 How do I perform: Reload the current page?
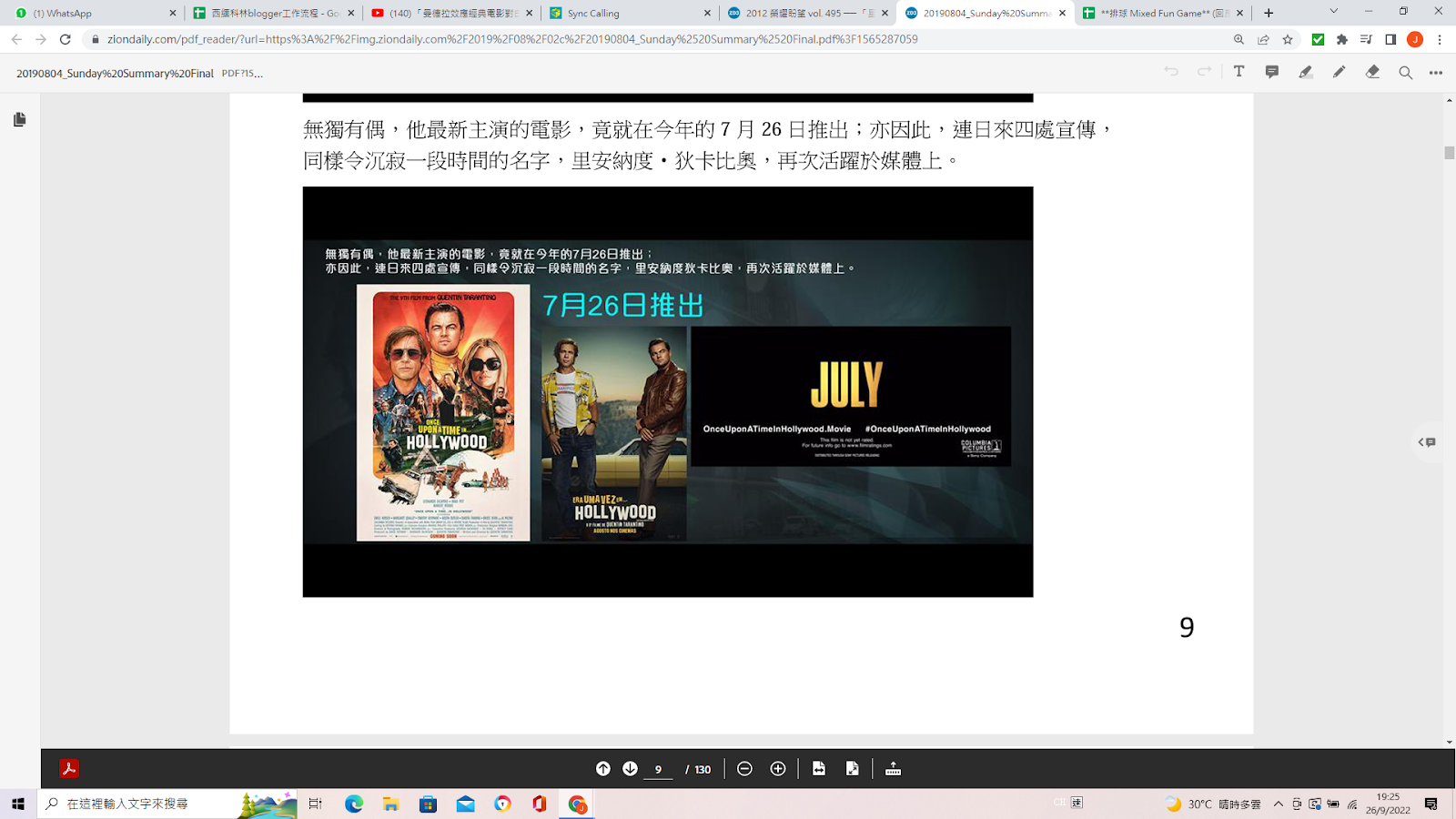click(x=66, y=39)
